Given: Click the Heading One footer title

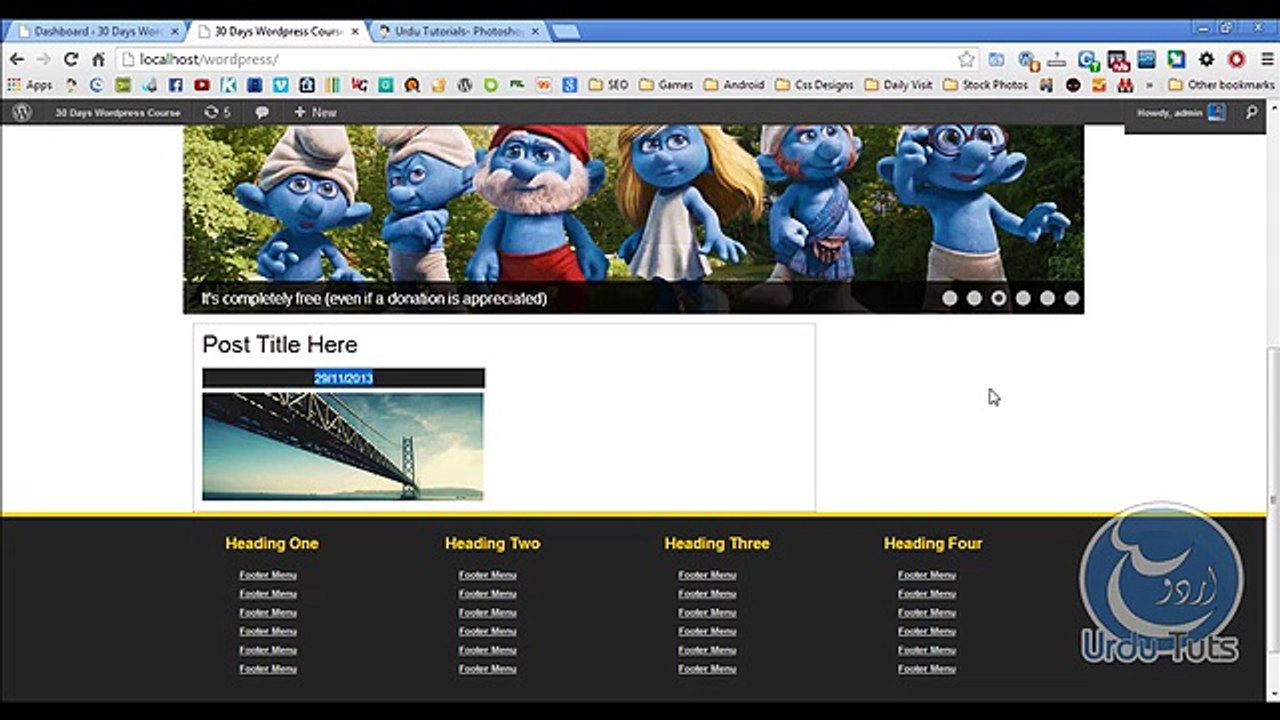Looking at the screenshot, I should [x=272, y=544].
